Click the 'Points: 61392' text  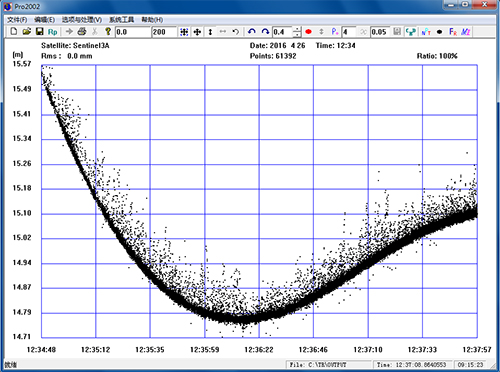(273, 56)
